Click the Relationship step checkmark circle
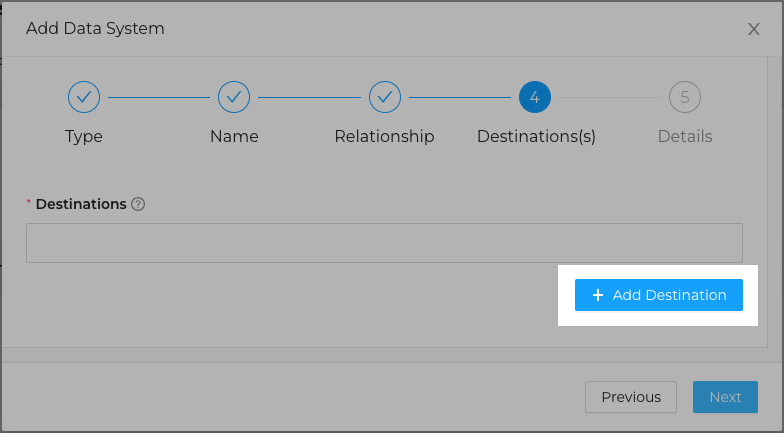 click(384, 97)
